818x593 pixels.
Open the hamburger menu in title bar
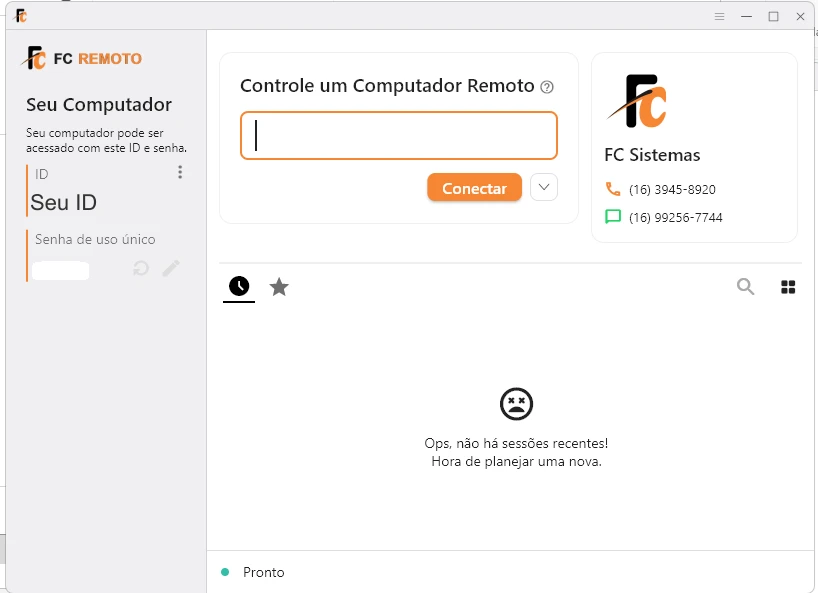click(x=719, y=17)
